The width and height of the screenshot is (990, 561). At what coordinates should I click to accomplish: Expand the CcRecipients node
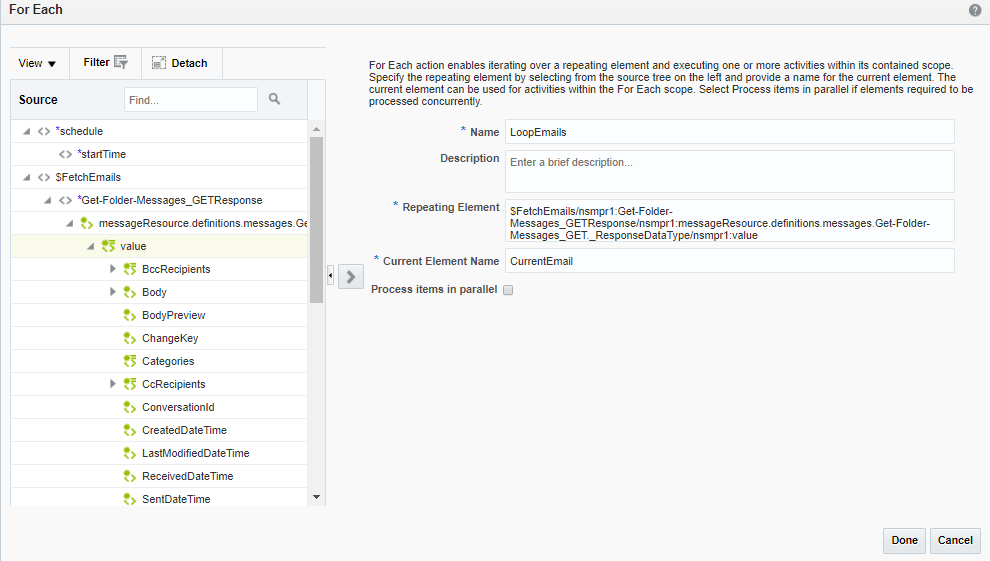pyautogui.click(x=113, y=384)
